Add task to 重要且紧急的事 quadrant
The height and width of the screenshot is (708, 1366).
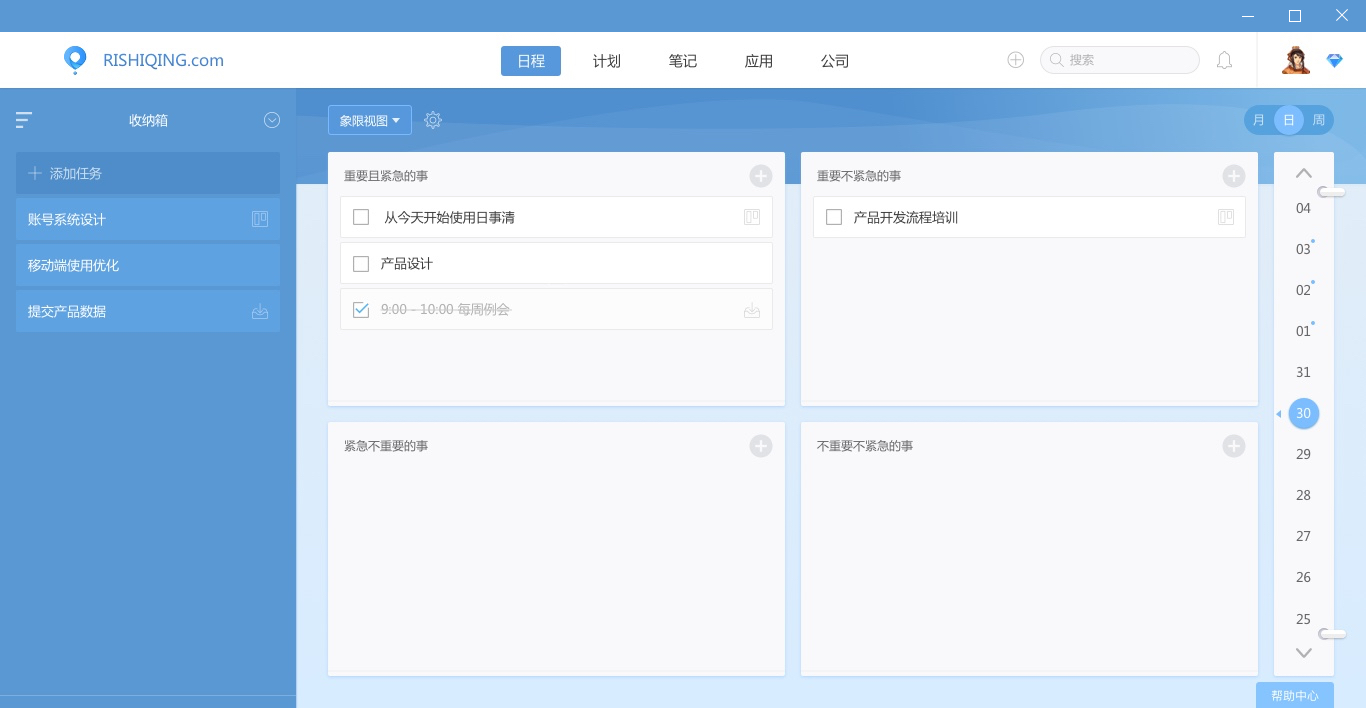[761, 176]
